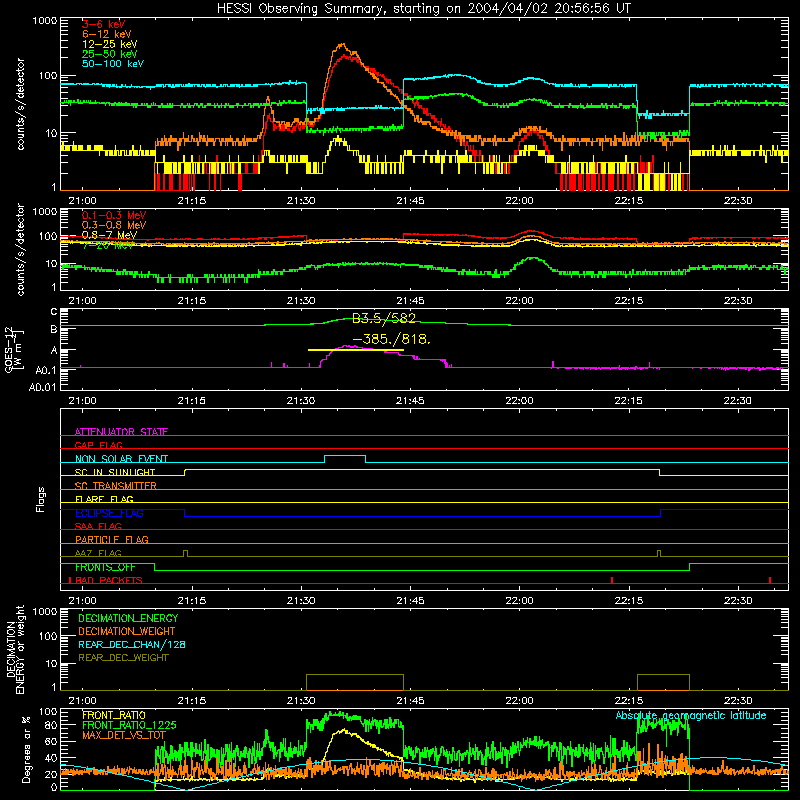The image size is (800, 800).
Task: Select the PARTICLE_FLAG label
Action: [x=112, y=539]
